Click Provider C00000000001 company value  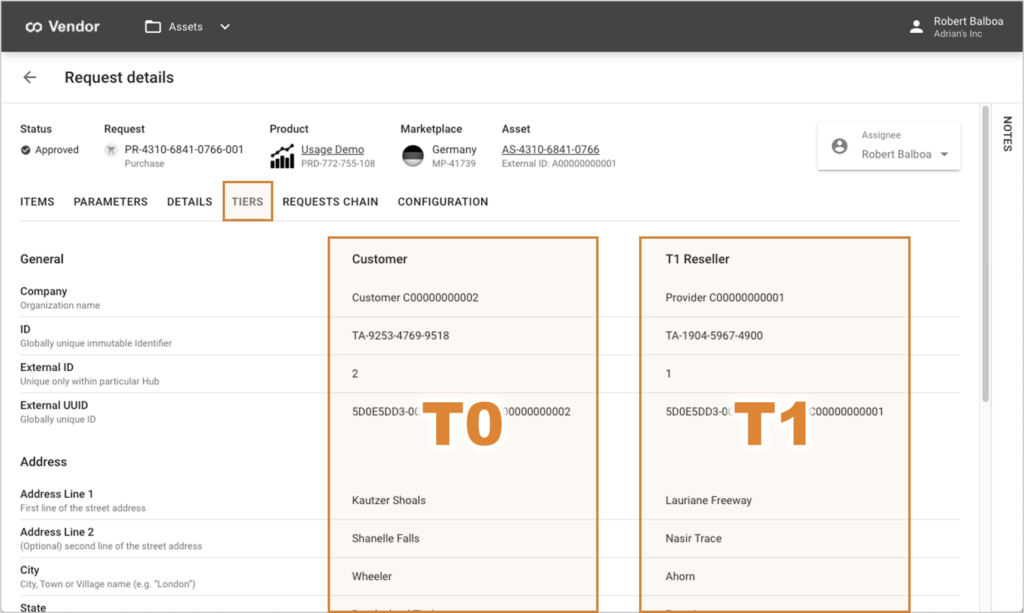point(725,298)
